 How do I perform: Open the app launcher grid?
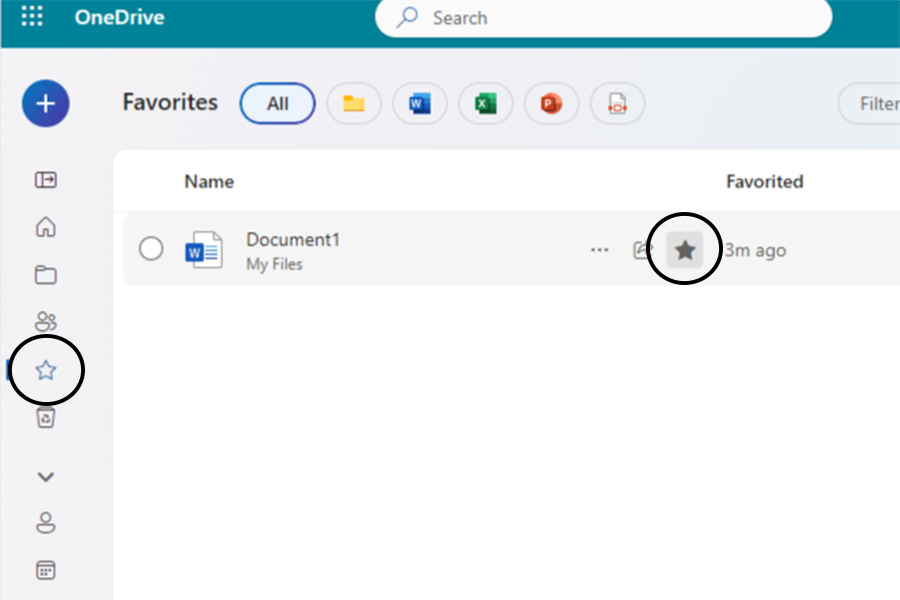32,16
